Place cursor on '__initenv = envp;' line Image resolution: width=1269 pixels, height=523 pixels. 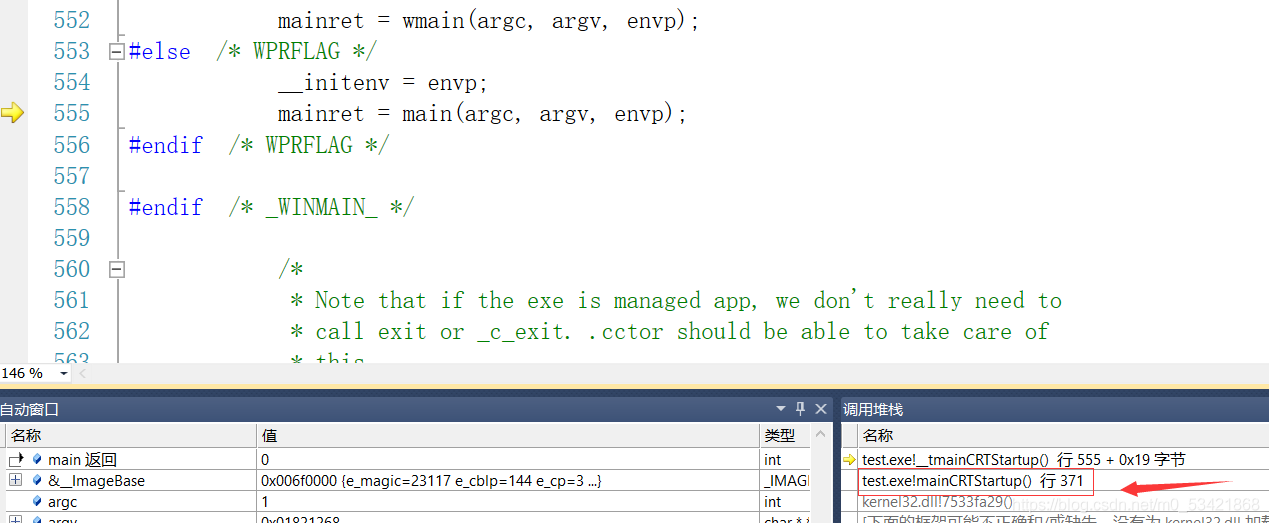pos(382,82)
